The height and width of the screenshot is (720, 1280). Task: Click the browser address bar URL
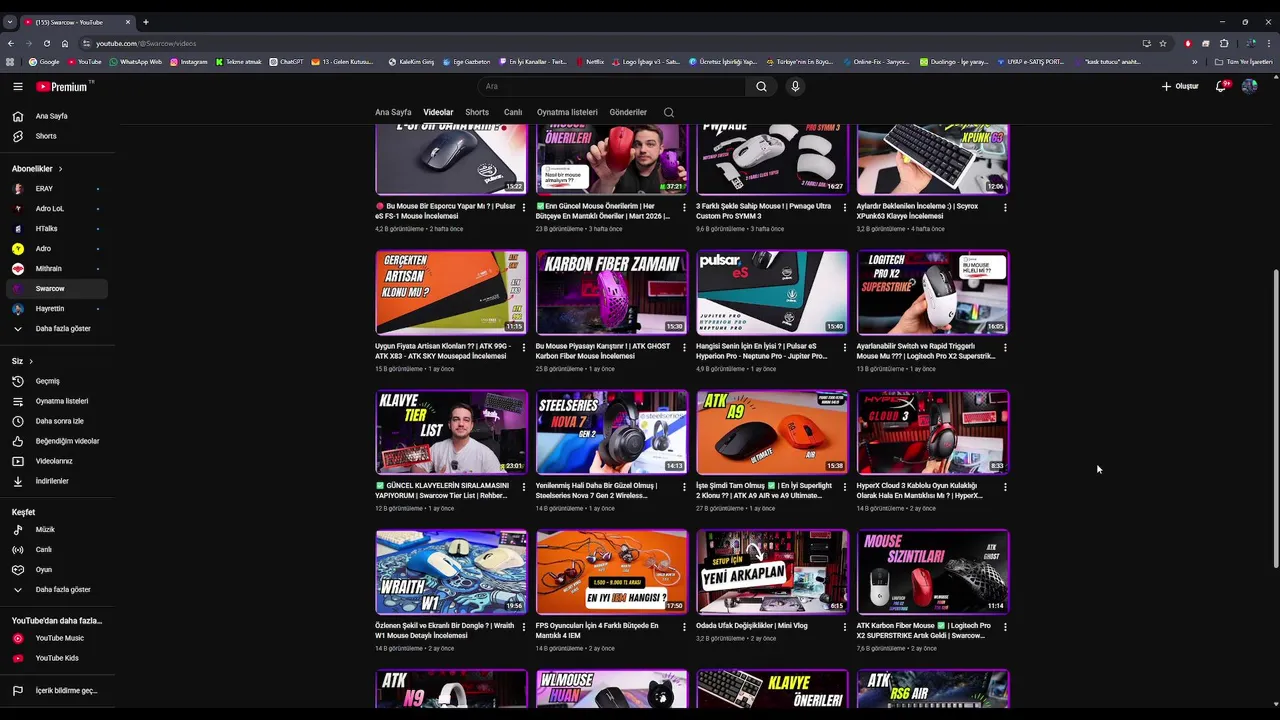[146, 43]
